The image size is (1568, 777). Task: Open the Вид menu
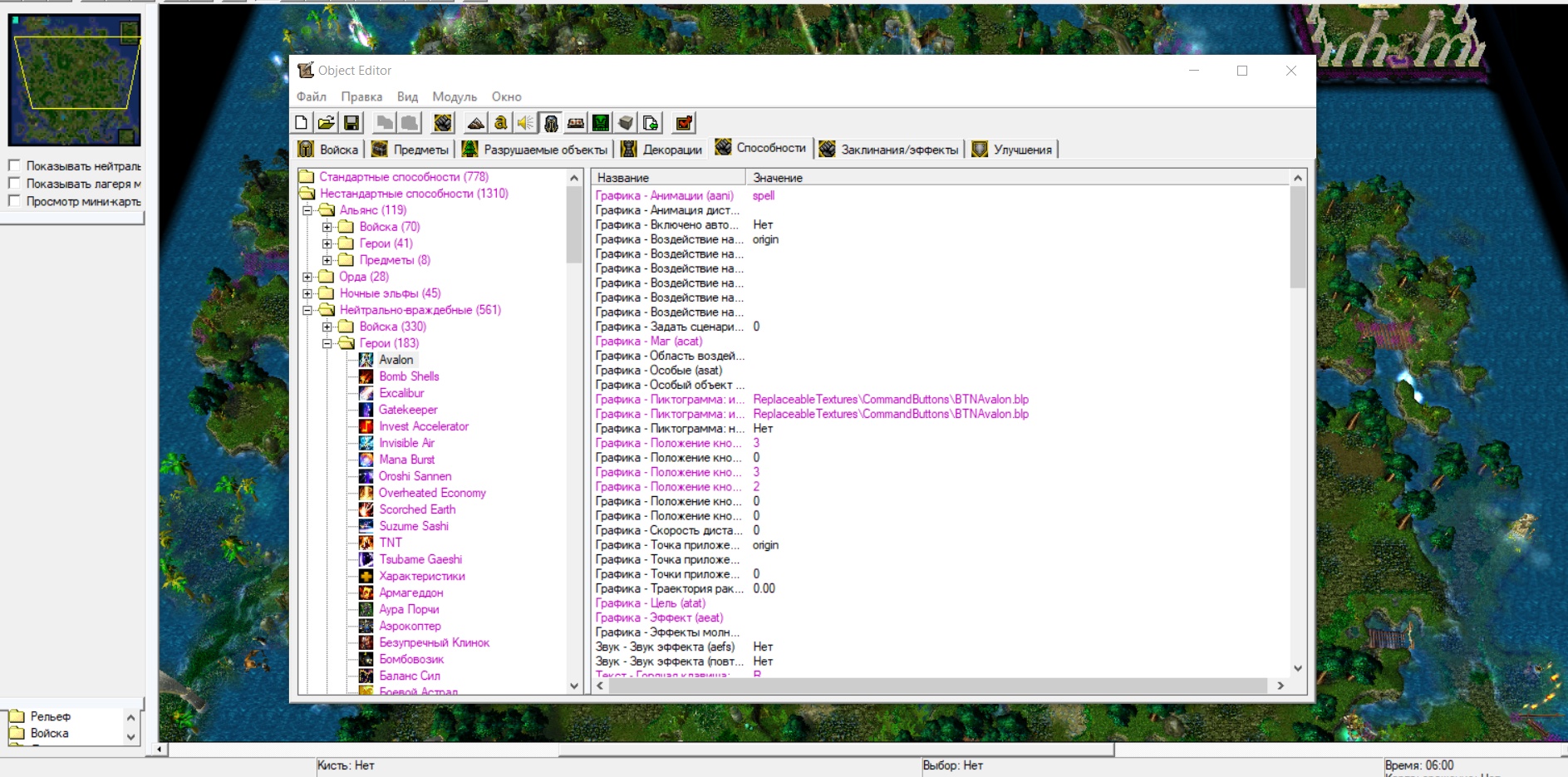[407, 96]
